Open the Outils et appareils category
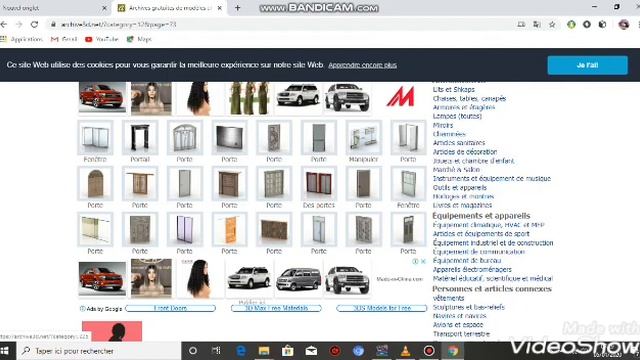Screen dimensions: 640x360 [x=460, y=188]
